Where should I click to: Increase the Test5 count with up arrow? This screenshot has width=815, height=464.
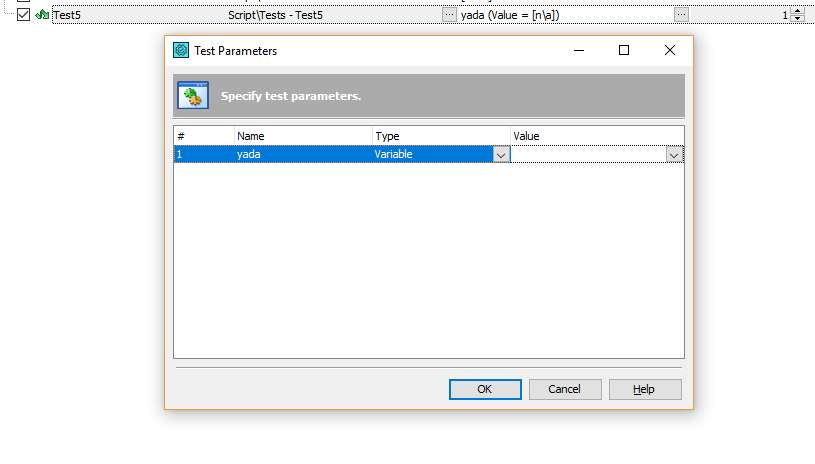(797, 11)
